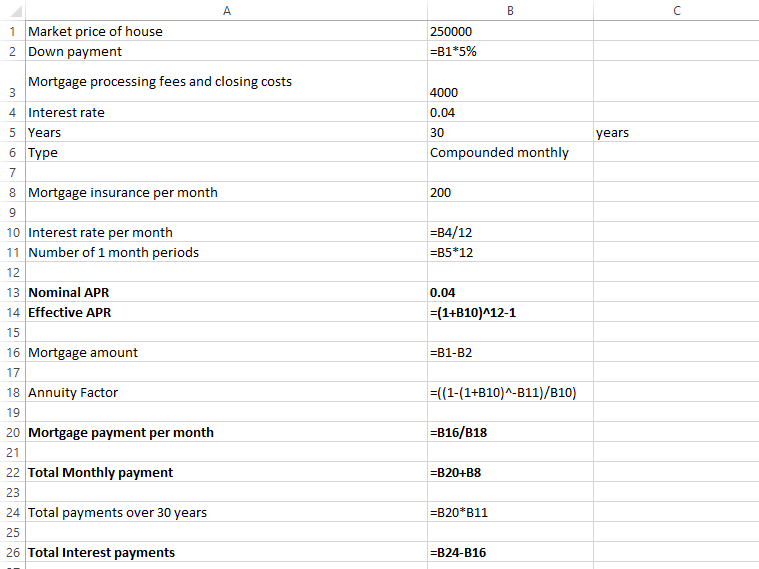
Task: Select 'Interest rate per month' cell
Action: 227,232
